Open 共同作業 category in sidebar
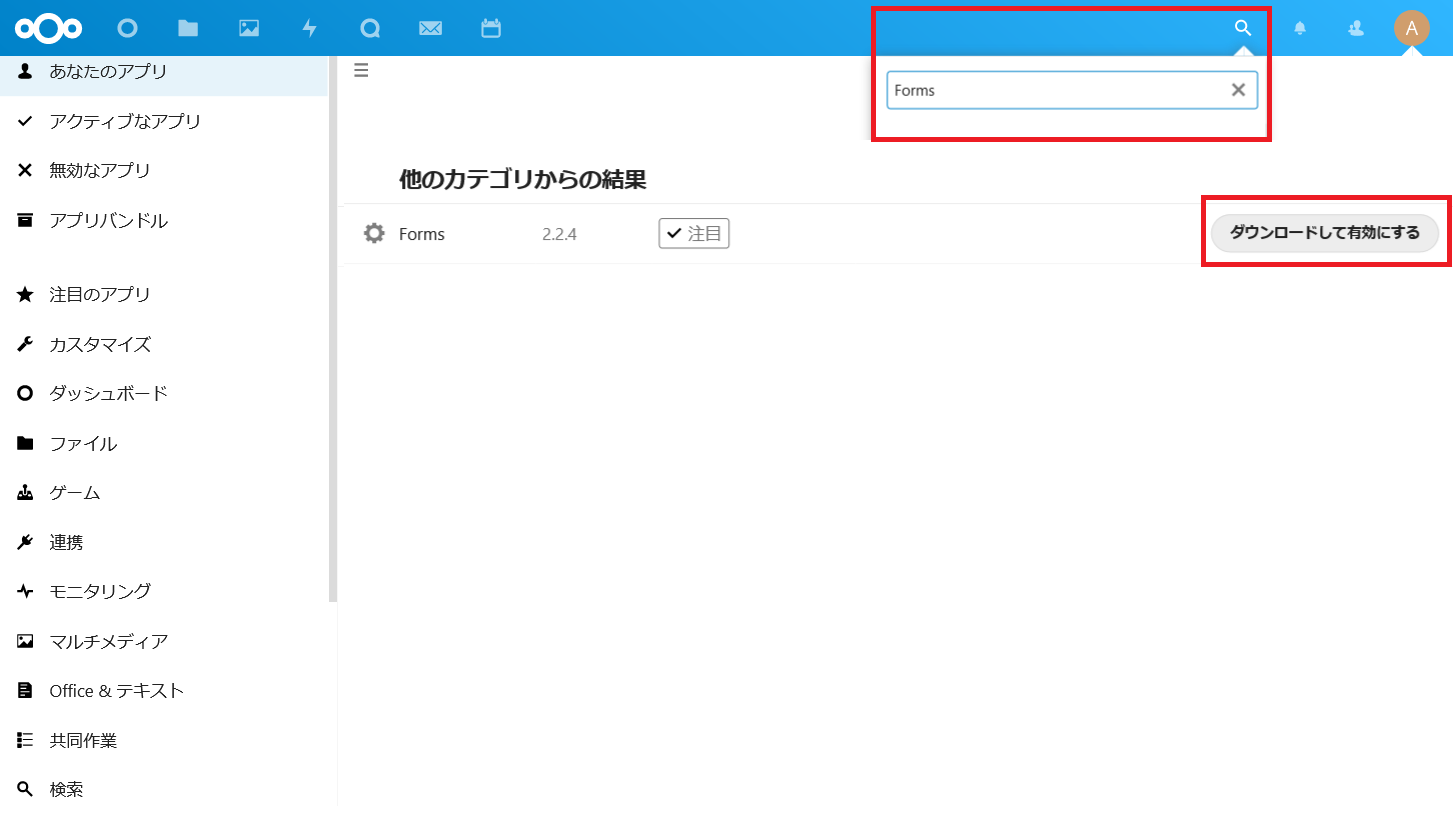 [164, 740]
